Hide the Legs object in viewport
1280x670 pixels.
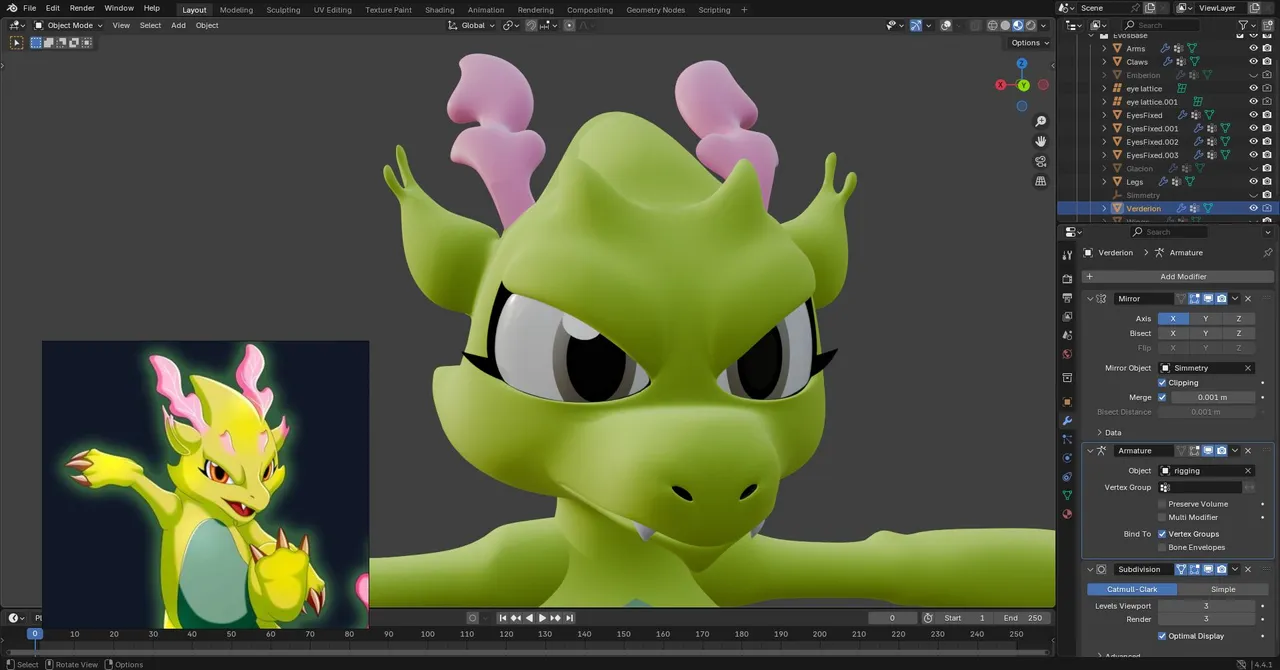(x=1253, y=182)
